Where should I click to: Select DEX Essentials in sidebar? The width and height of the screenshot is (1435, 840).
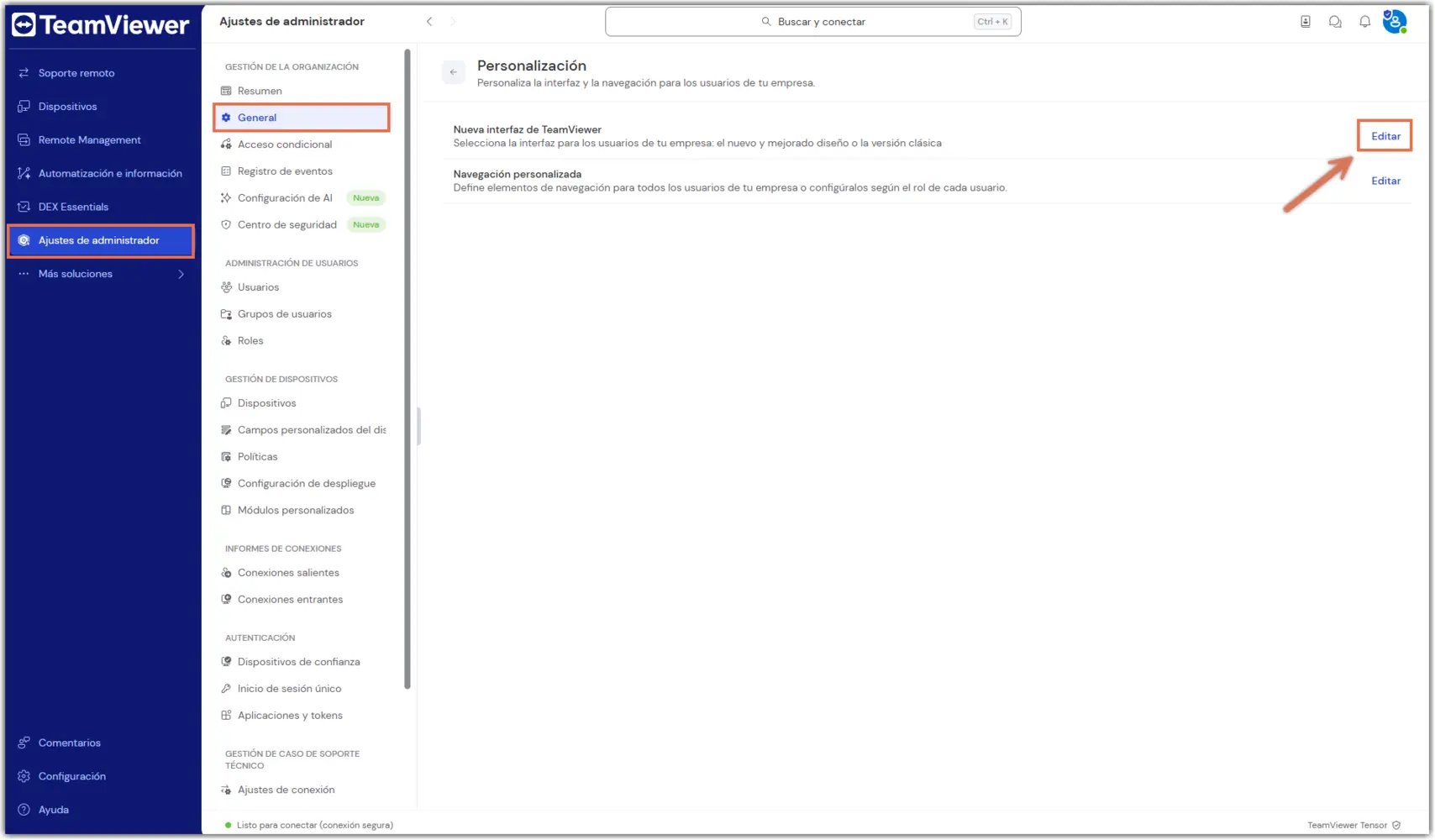pyautogui.click(x=101, y=207)
